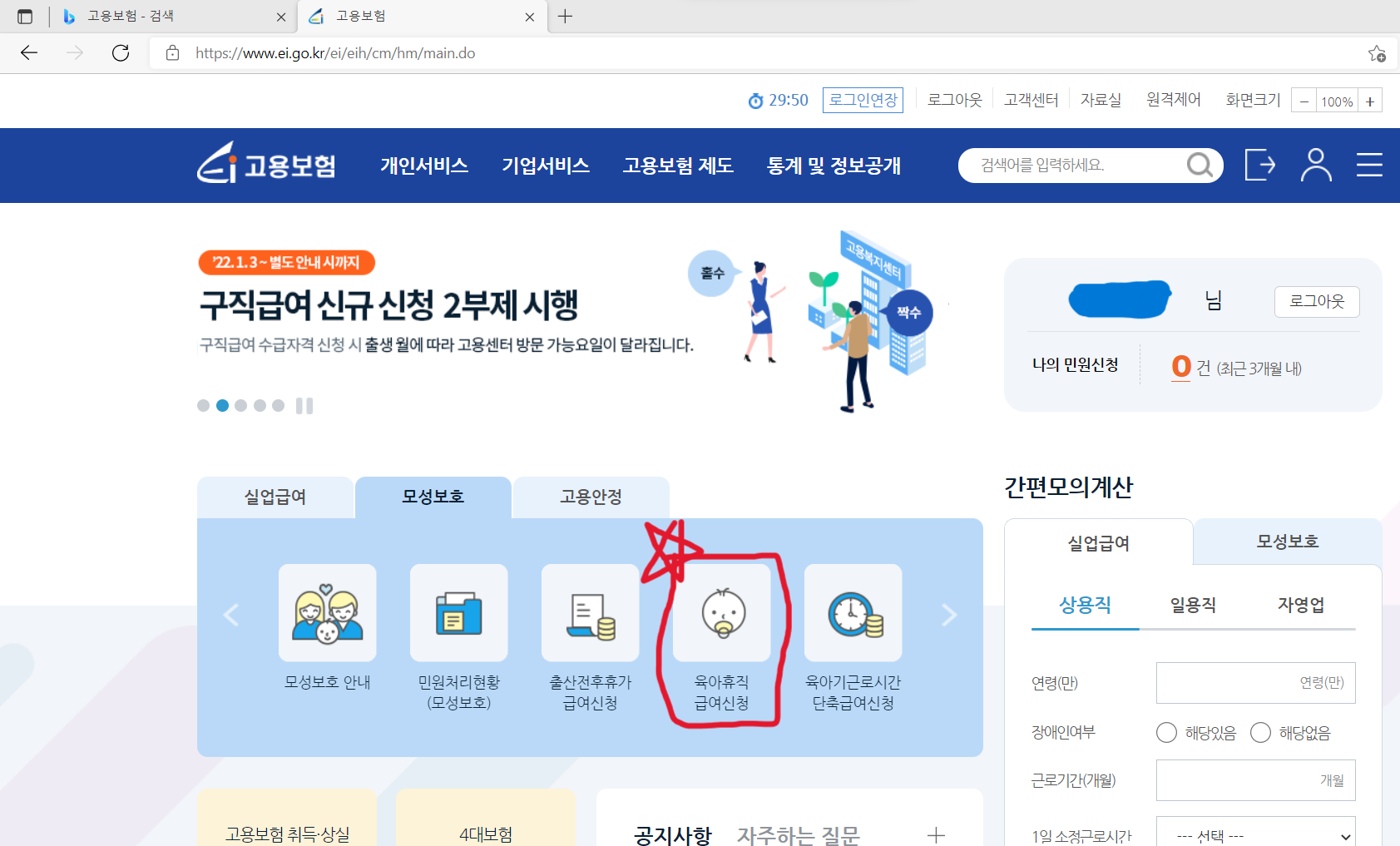
Task: Click 로그아웃 in top utility bar
Action: click(955, 100)
